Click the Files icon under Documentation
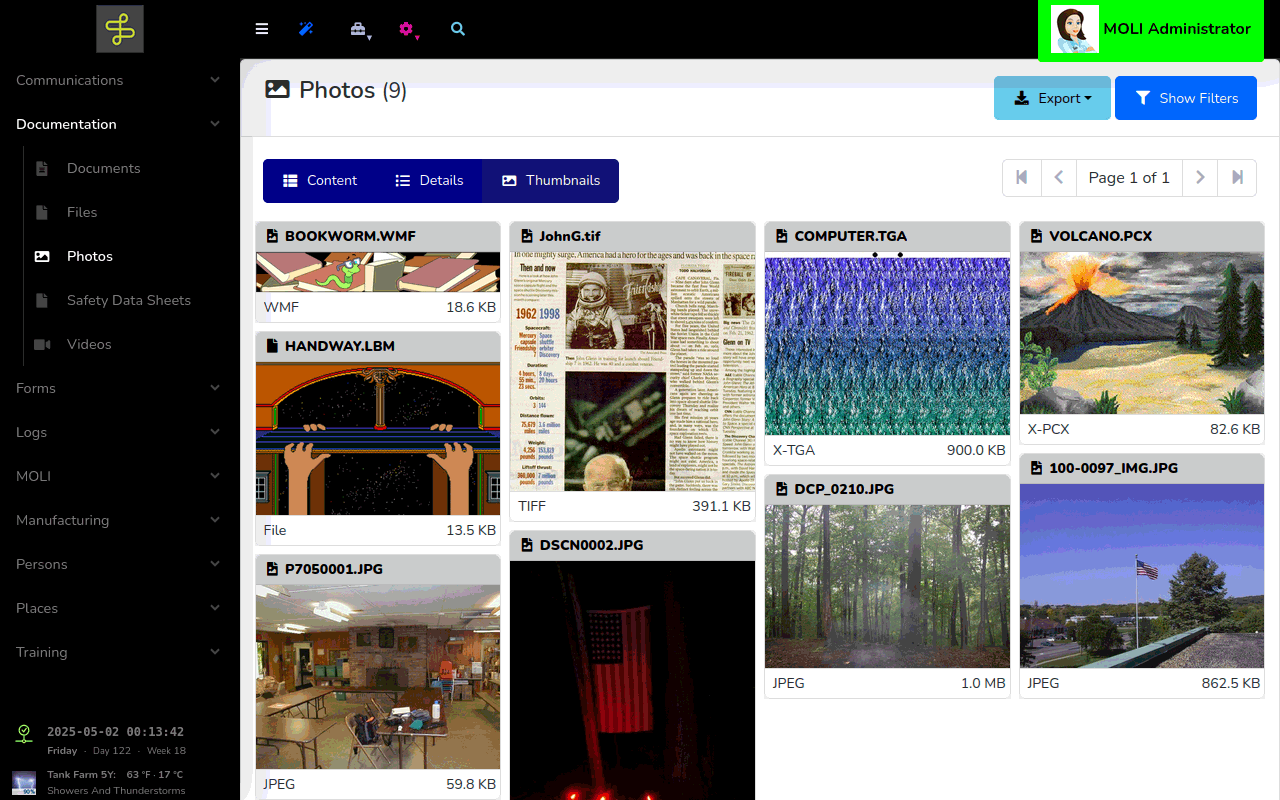 click(x=42, y=212)
